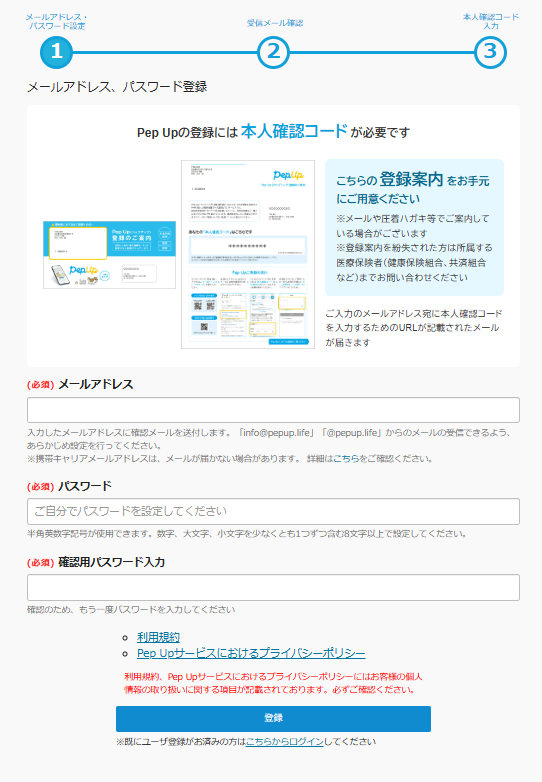Viewport: 542px width, 782px height.
Task: Click the step 2 circle icon
Action: pos(273,52)
